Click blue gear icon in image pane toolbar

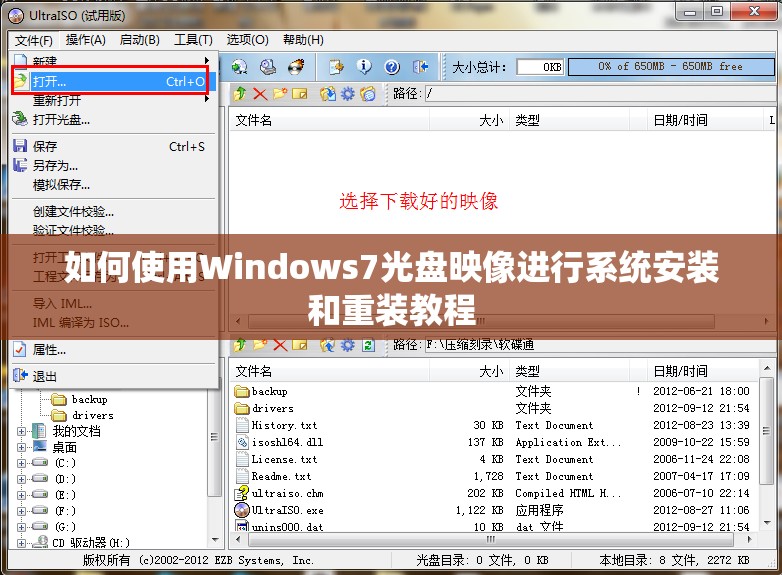point(348,93)
